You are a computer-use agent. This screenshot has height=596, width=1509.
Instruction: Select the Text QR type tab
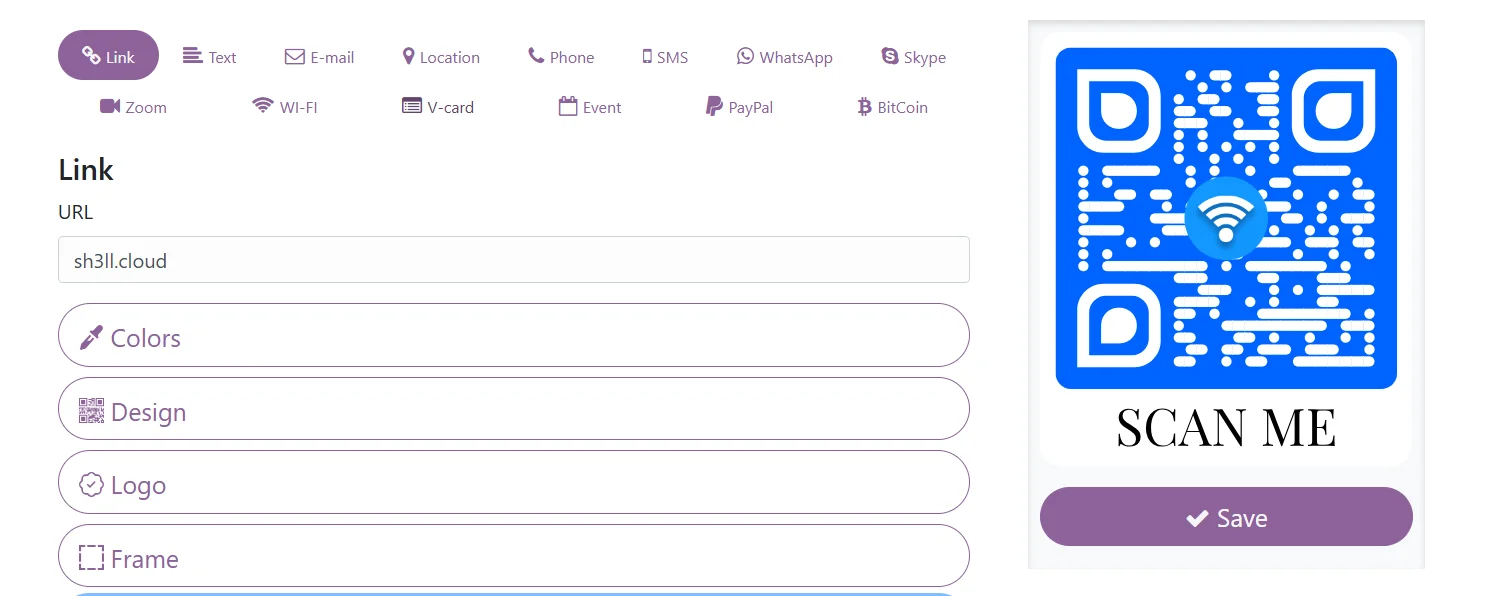pyautogui.click(x=209, y=57)
